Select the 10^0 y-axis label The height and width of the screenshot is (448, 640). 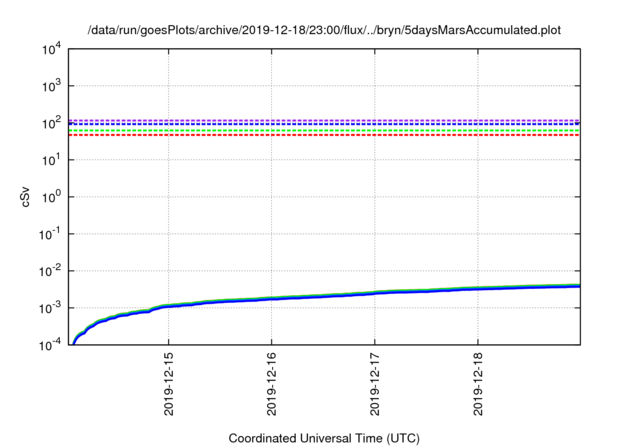51,197
